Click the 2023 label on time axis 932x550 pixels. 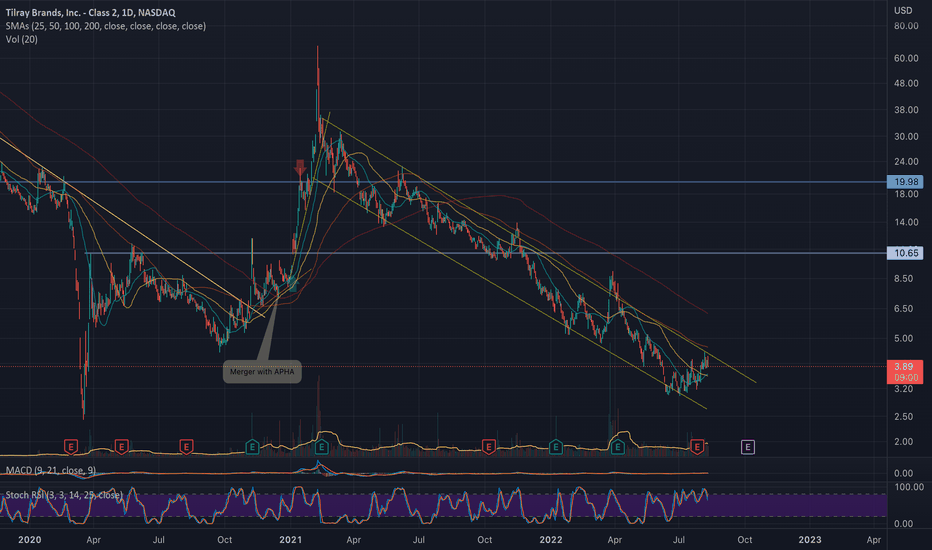click(x=810, y=540)
